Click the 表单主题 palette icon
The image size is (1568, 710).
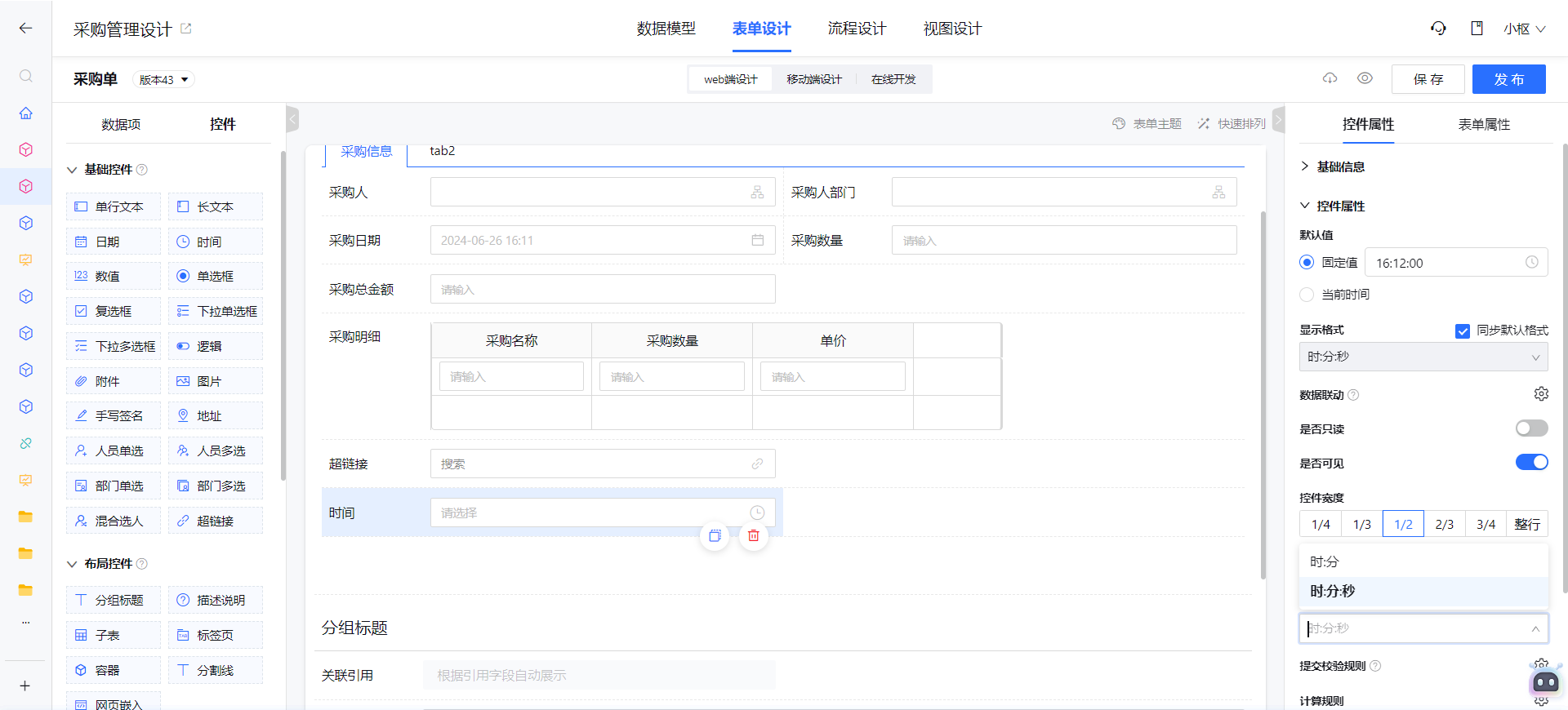1119,124
